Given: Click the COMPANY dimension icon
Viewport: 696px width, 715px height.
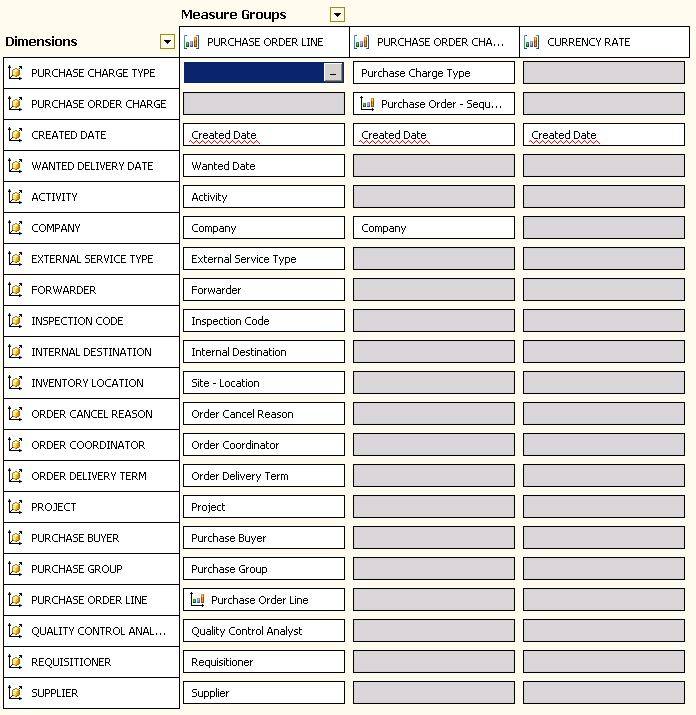Looking at the screenshot, I should pyautogui.click(x=15, y=228).
